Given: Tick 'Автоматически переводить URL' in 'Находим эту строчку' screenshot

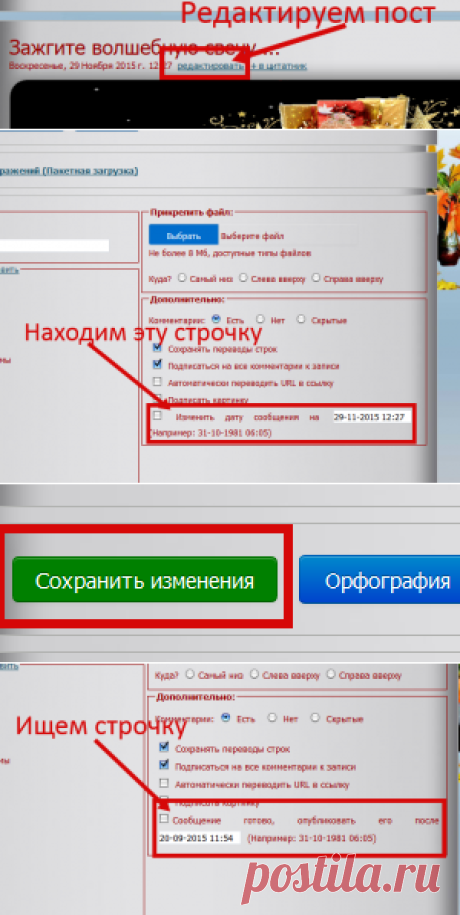Looking at the screenshot, I should [157, 382].
